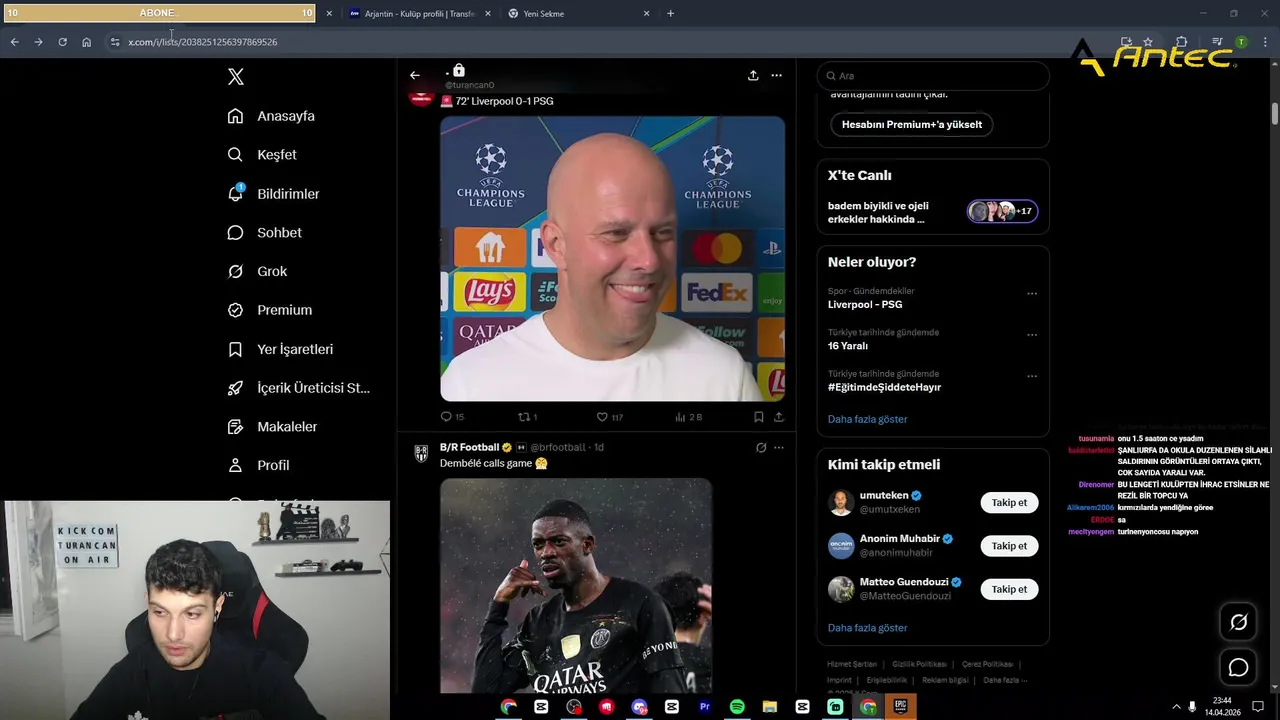Click Daha fazla göster under Kimi takip etmeli
Image resolution: width=1280 pixels, height=720 pixels.
point(867,628)
